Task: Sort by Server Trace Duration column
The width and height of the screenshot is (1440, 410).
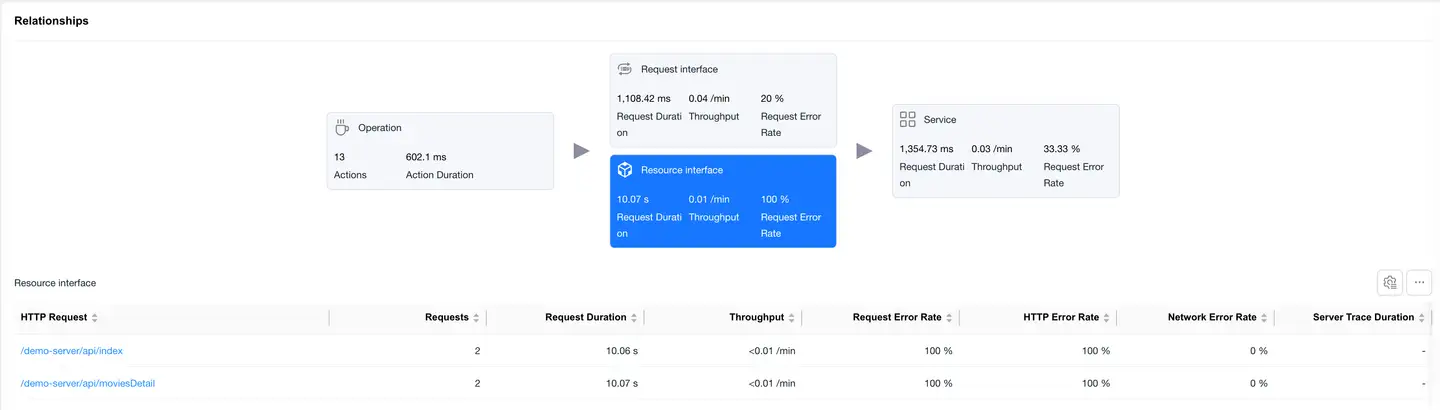Action: click(1421, 318)
